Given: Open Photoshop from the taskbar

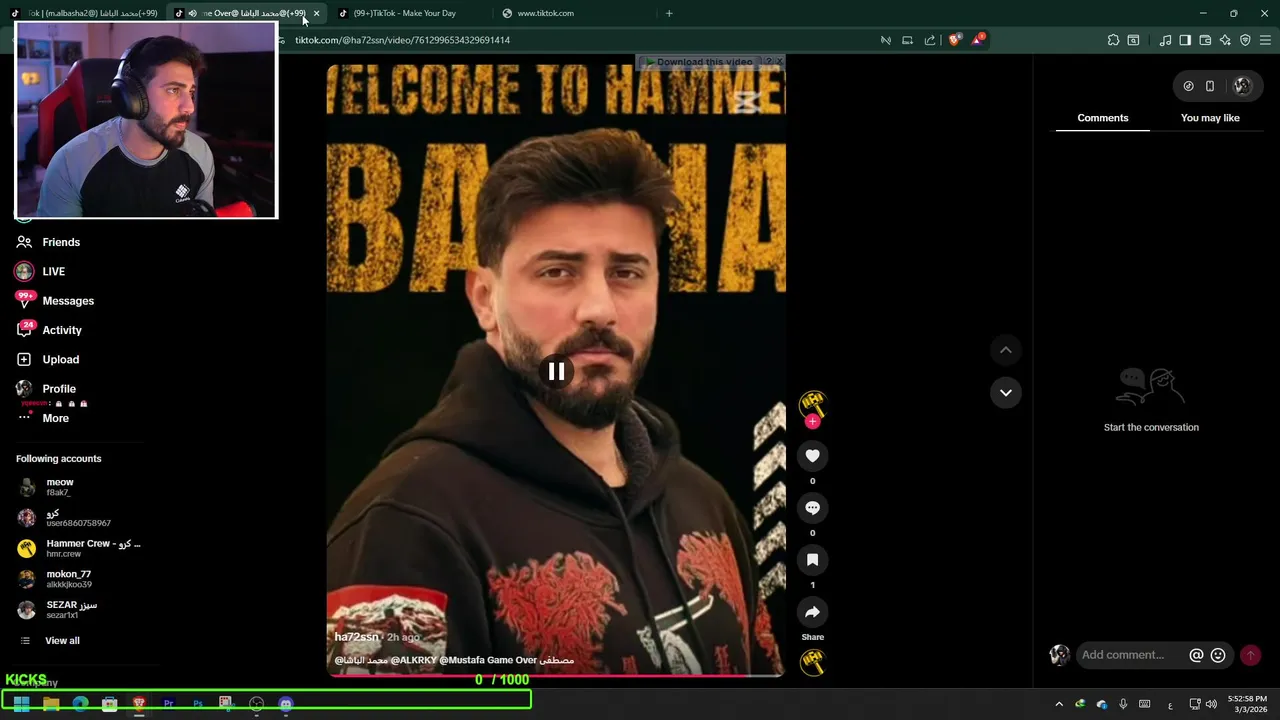Looking at the screenshot, I should [x=198, y=704].
